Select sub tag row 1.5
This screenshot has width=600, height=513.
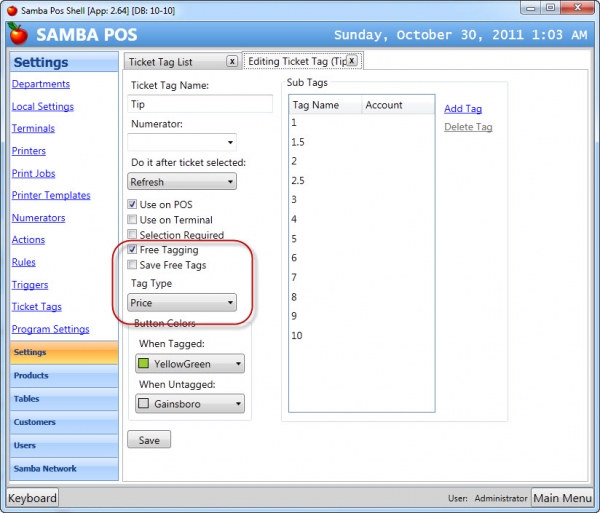pos(362,142)
